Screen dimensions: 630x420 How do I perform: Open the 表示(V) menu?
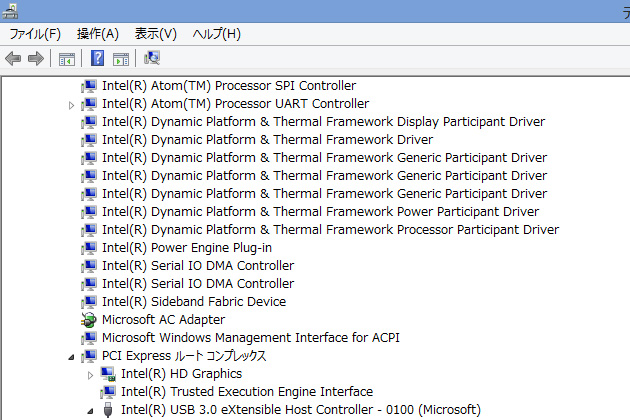[x=156, y=34]
